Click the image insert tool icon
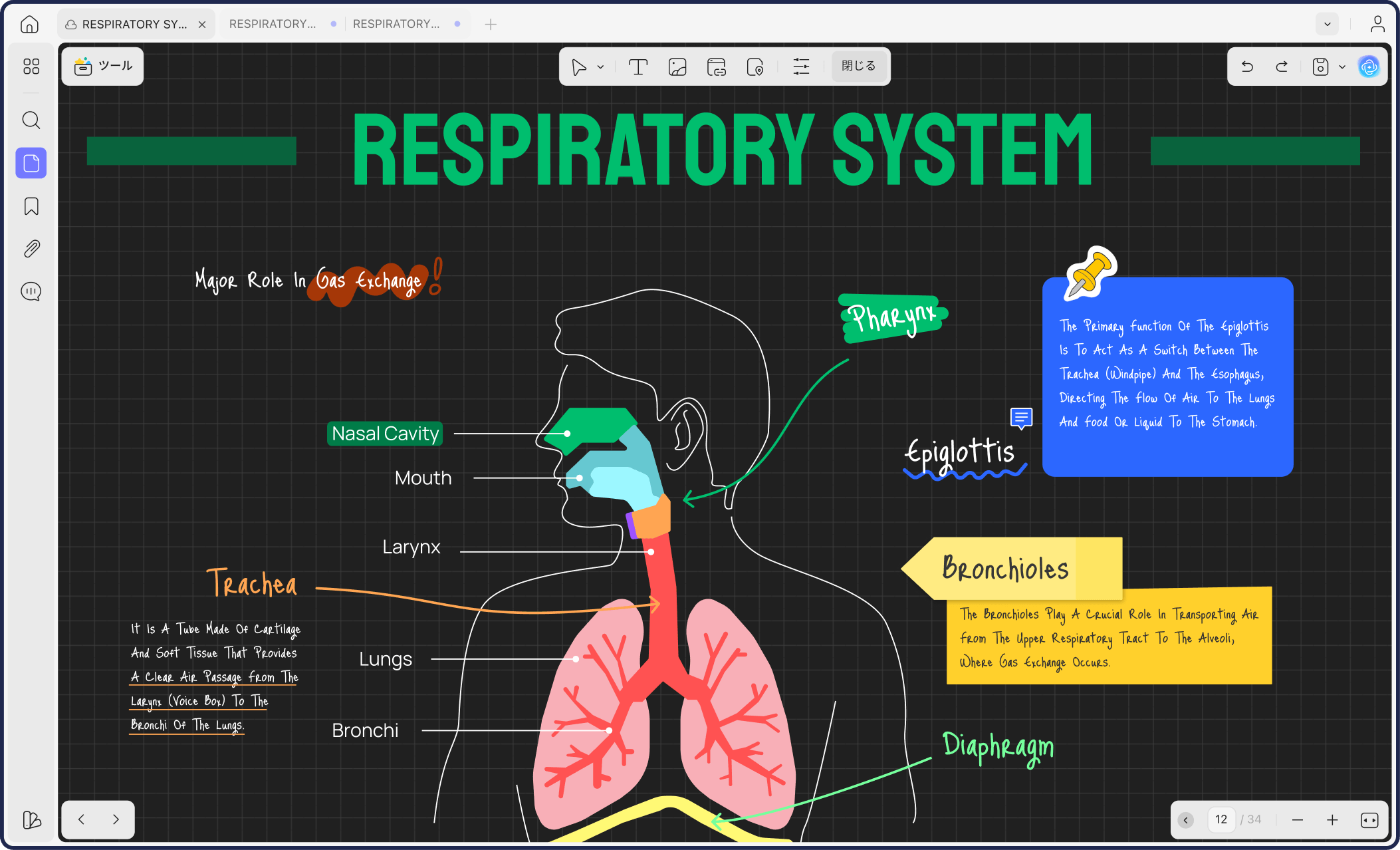 [677, 67]
